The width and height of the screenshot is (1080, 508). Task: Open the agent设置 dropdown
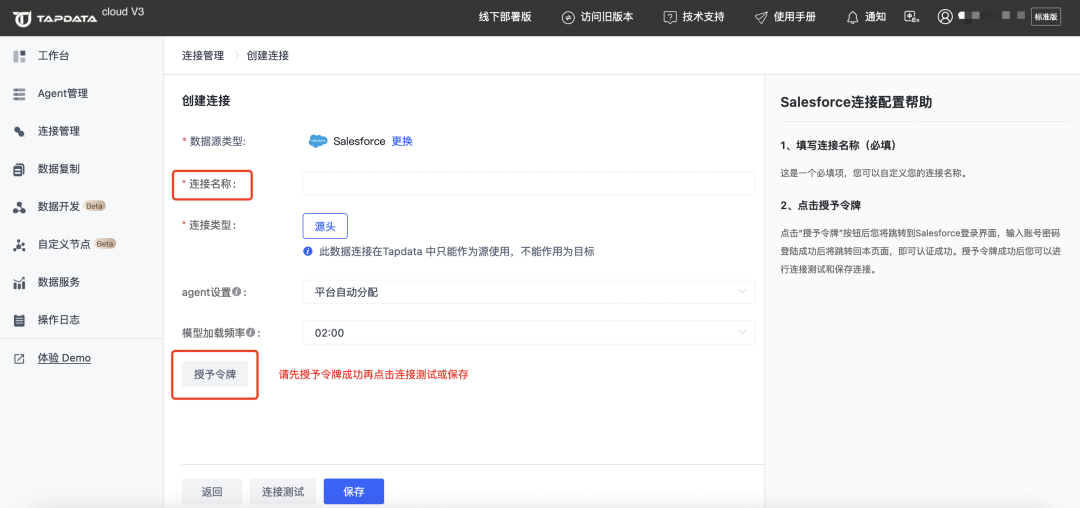pos(529,292)
